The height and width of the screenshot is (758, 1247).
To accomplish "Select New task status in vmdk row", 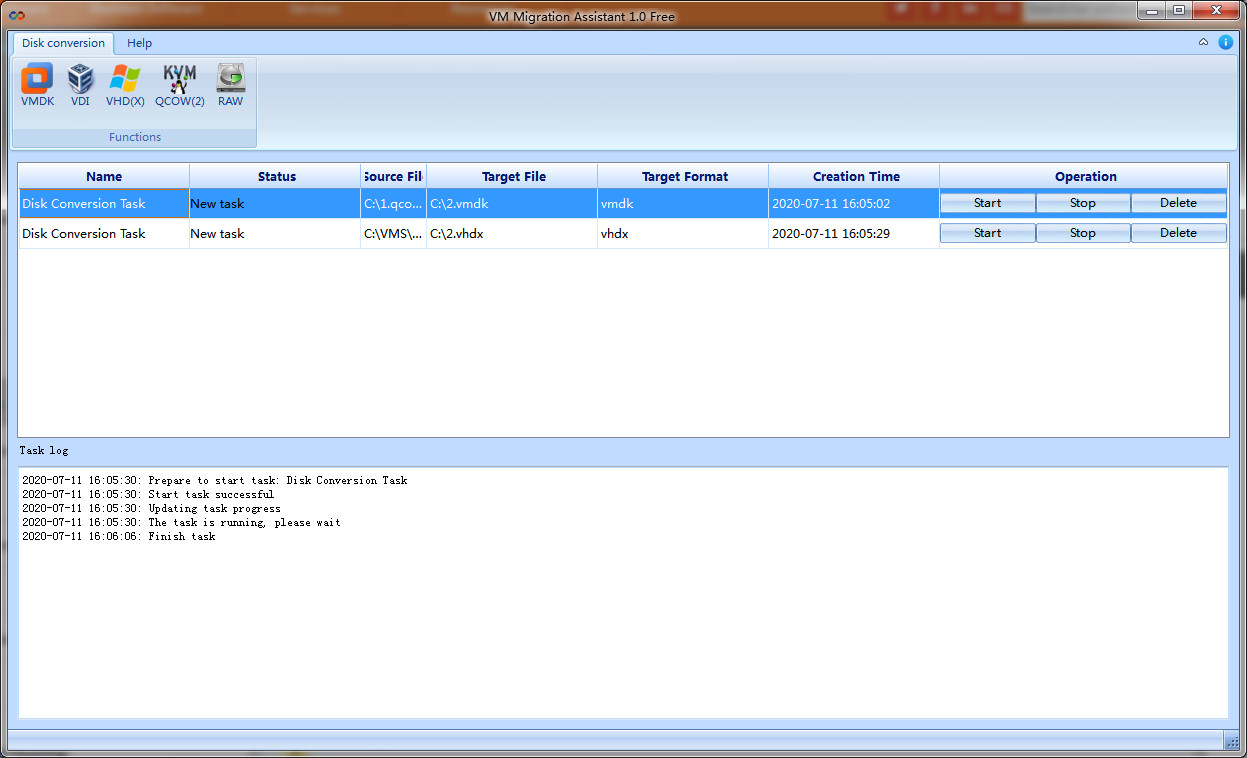I will coord(275,203).
